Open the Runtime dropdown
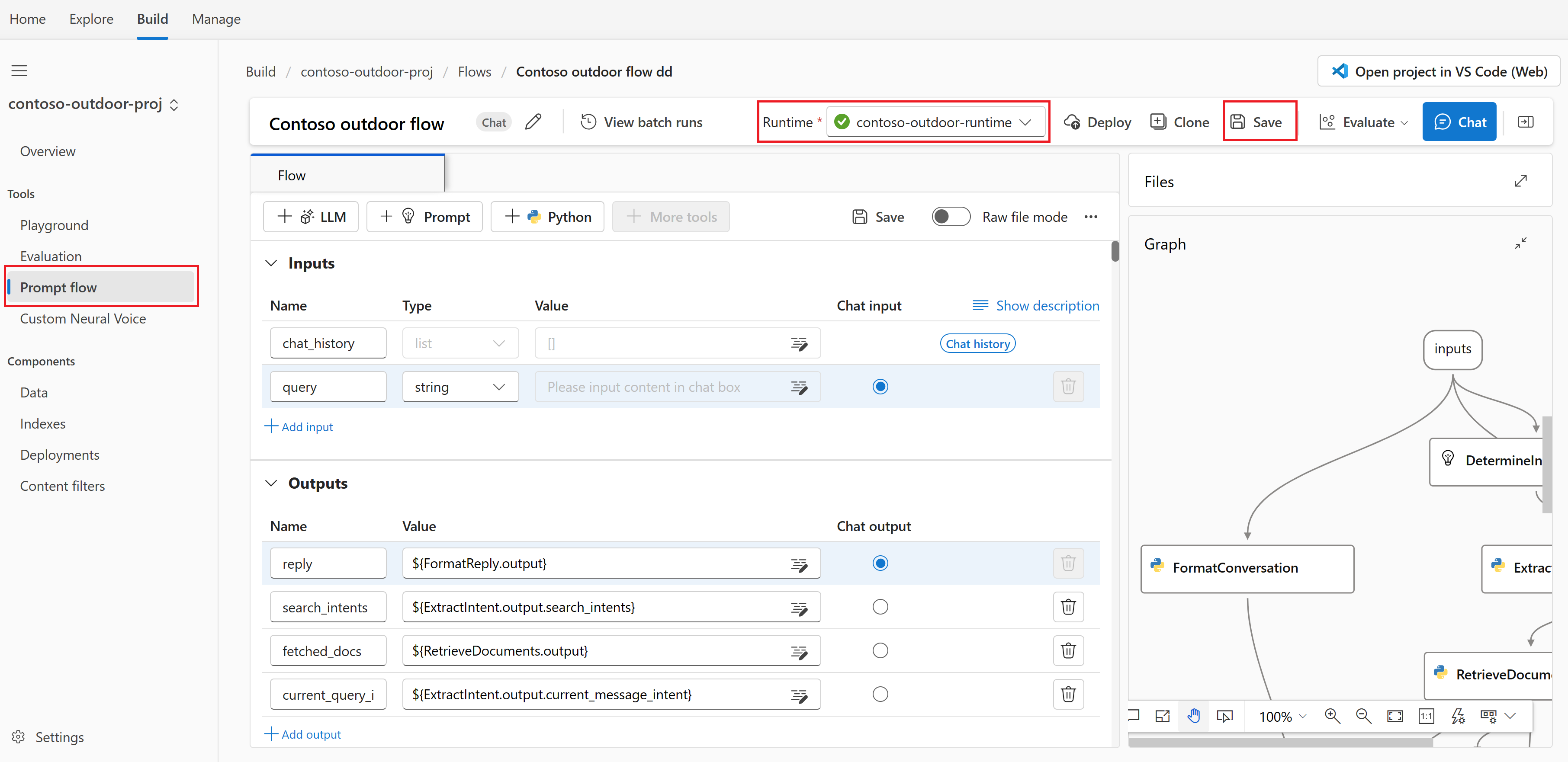The image size is (1568, 762). [935, 122]
